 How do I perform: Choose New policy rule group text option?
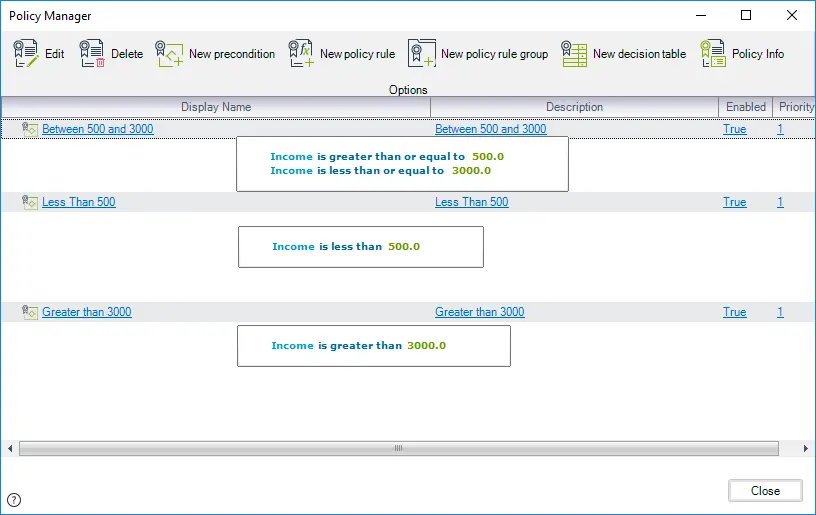[x=494, y=54]
